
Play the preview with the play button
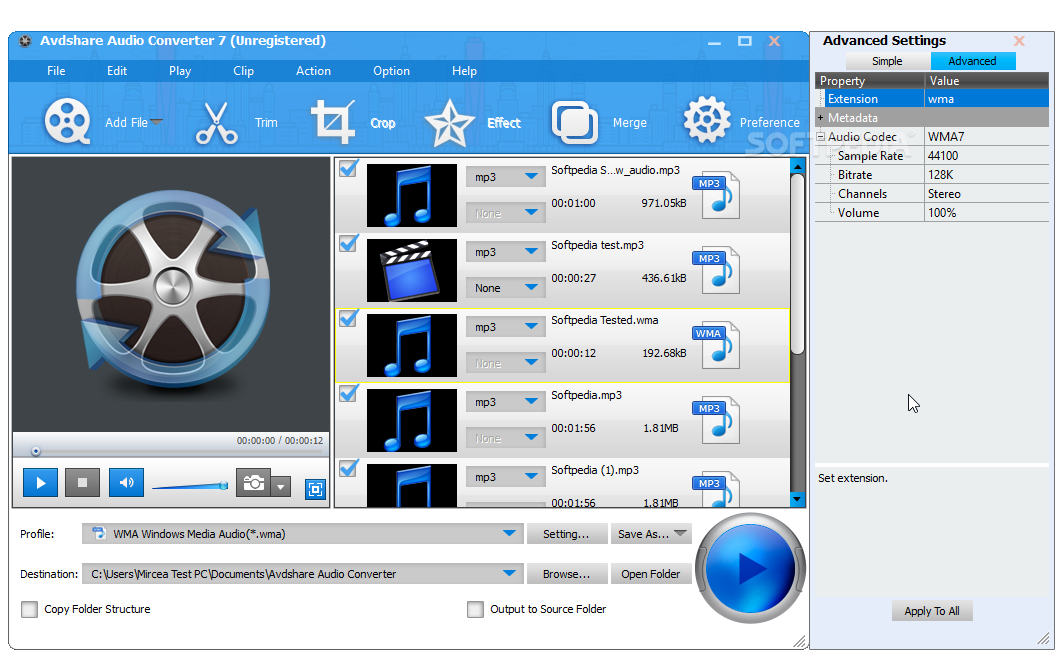pos(40,482)
